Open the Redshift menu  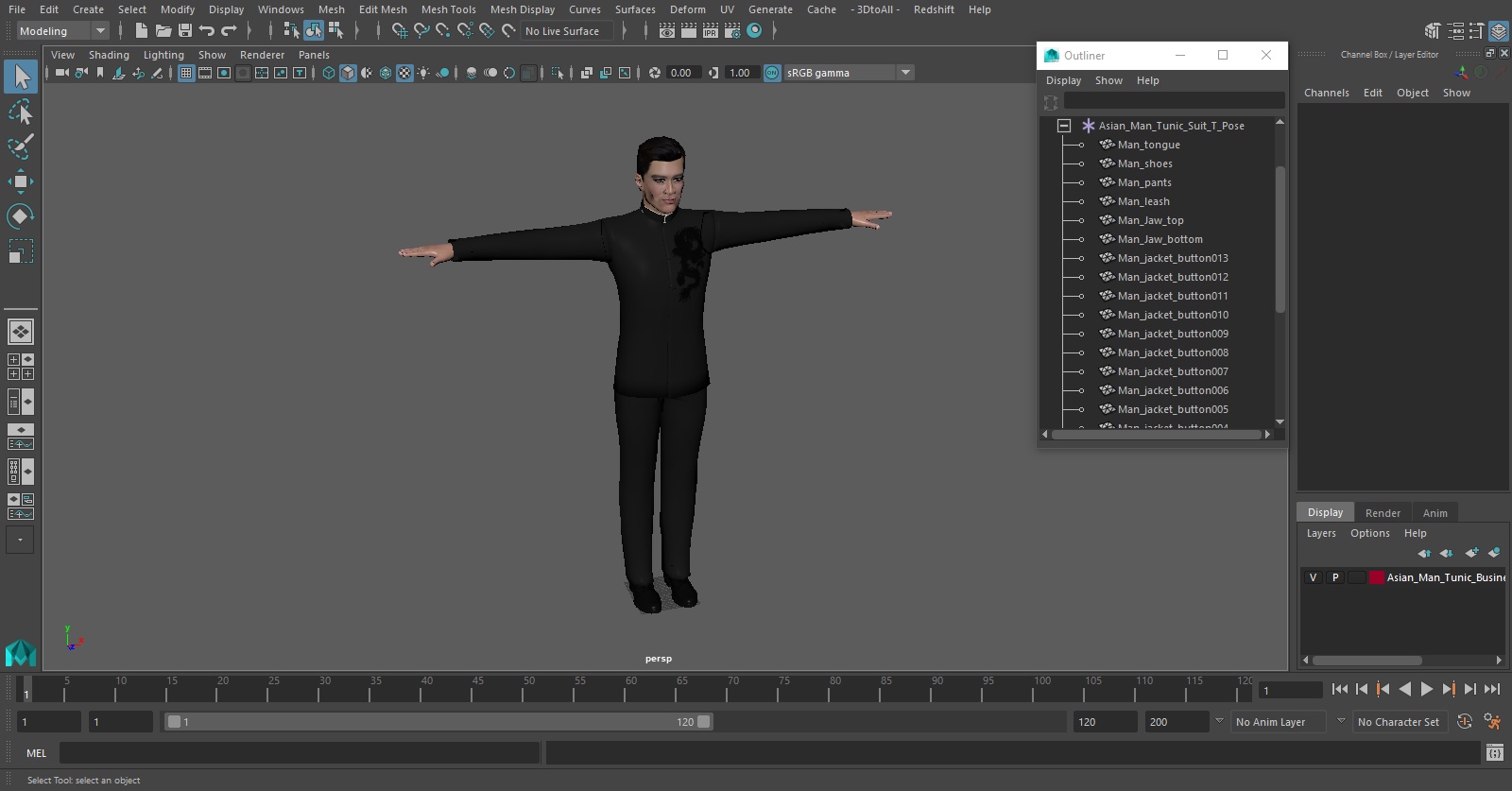pyautogui.click(x=934, y=9)
